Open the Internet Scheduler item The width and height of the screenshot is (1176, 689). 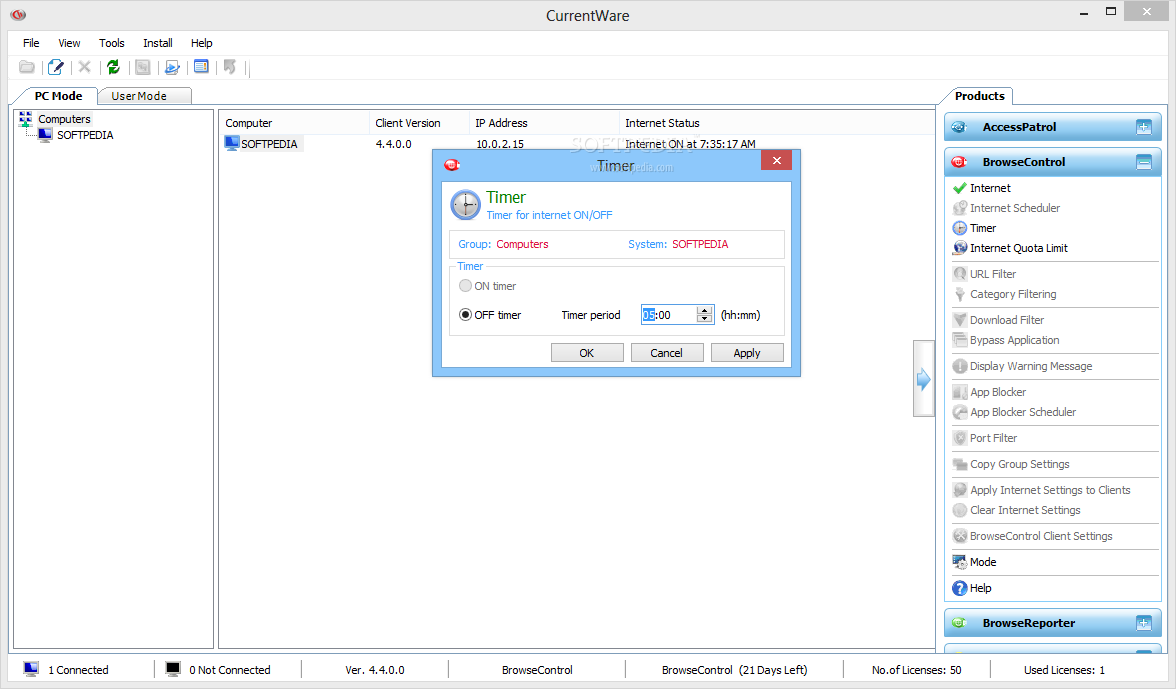(x=1006, y=208)
